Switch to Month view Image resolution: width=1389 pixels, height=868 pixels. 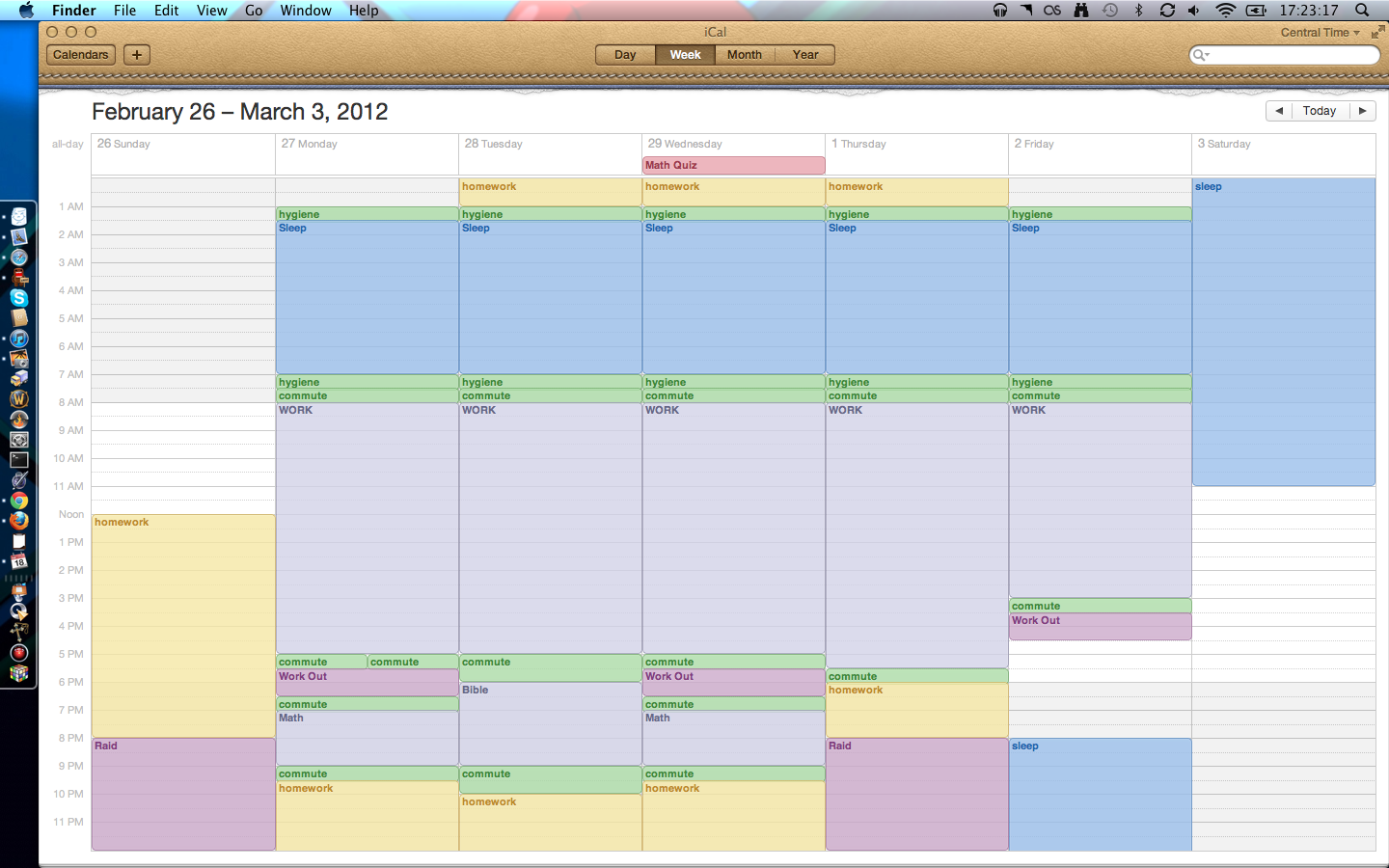[x=744, y=55]
